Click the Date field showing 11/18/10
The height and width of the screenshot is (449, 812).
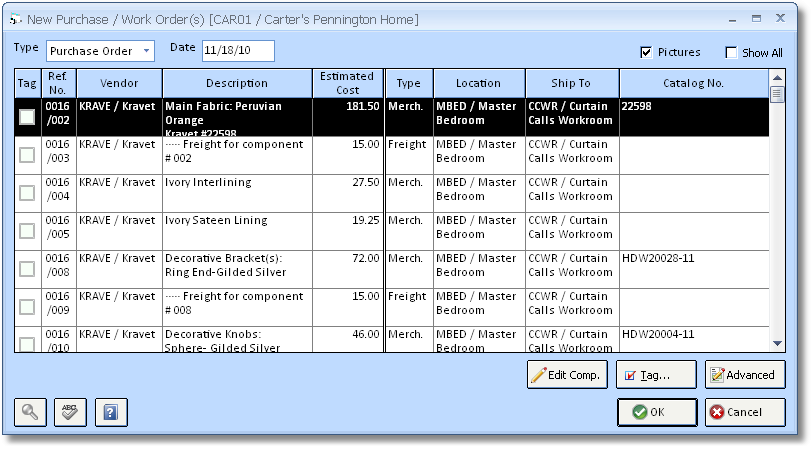point(238,51)
